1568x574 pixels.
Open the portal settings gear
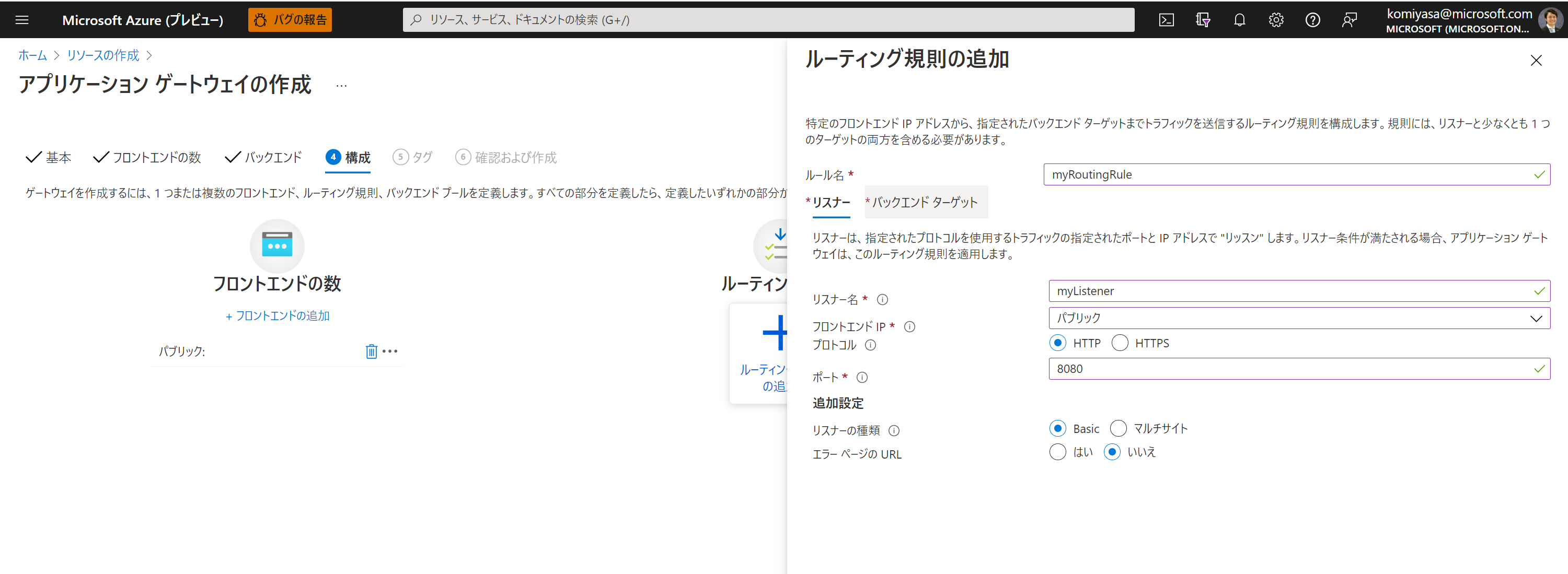(1276, 20)
